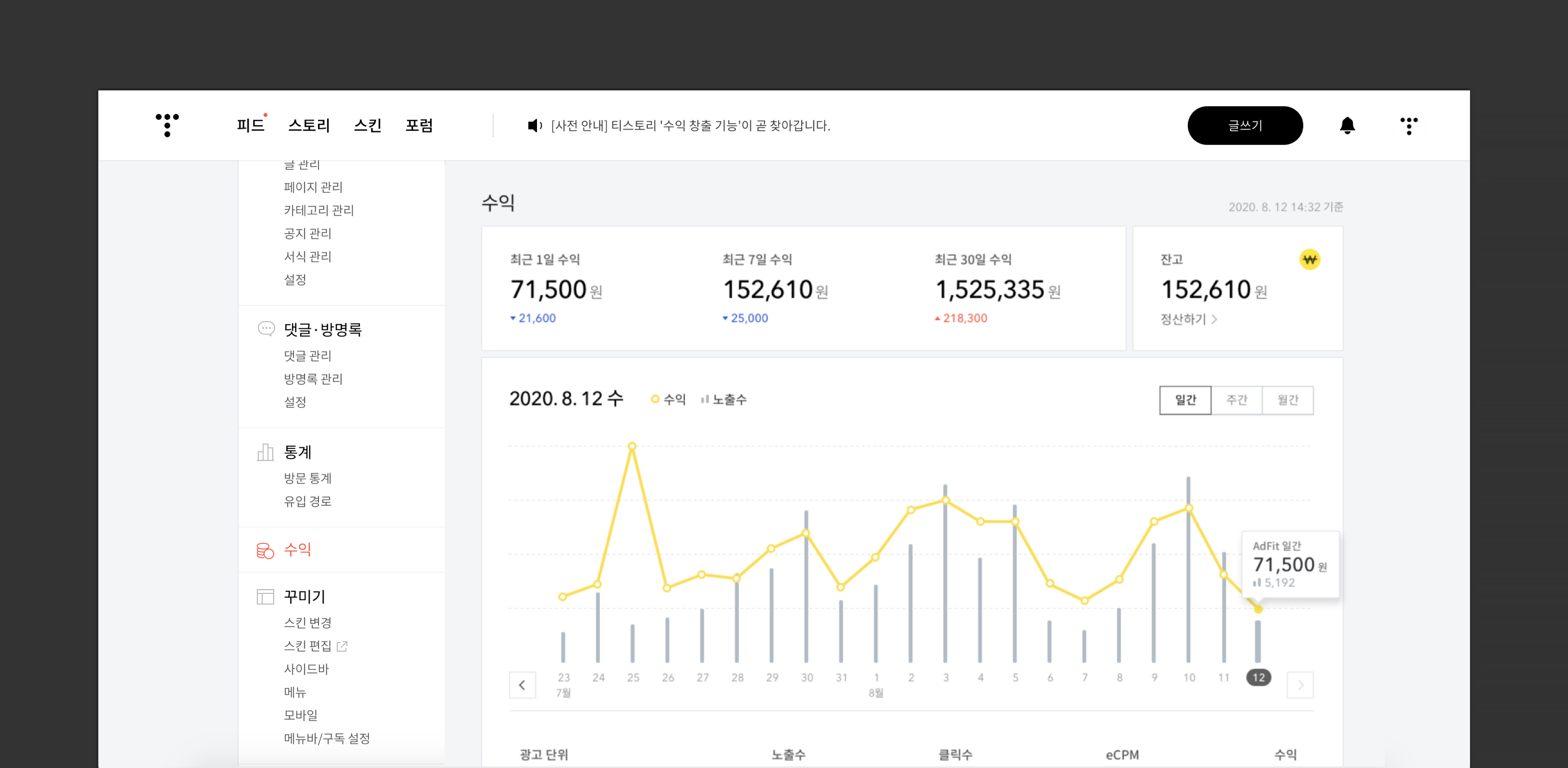Screen dimensions: 1568x768
Task: Select the highlighted day 12 marker on chart axis
Action: pyautogui.click(x=1258, y=677)
